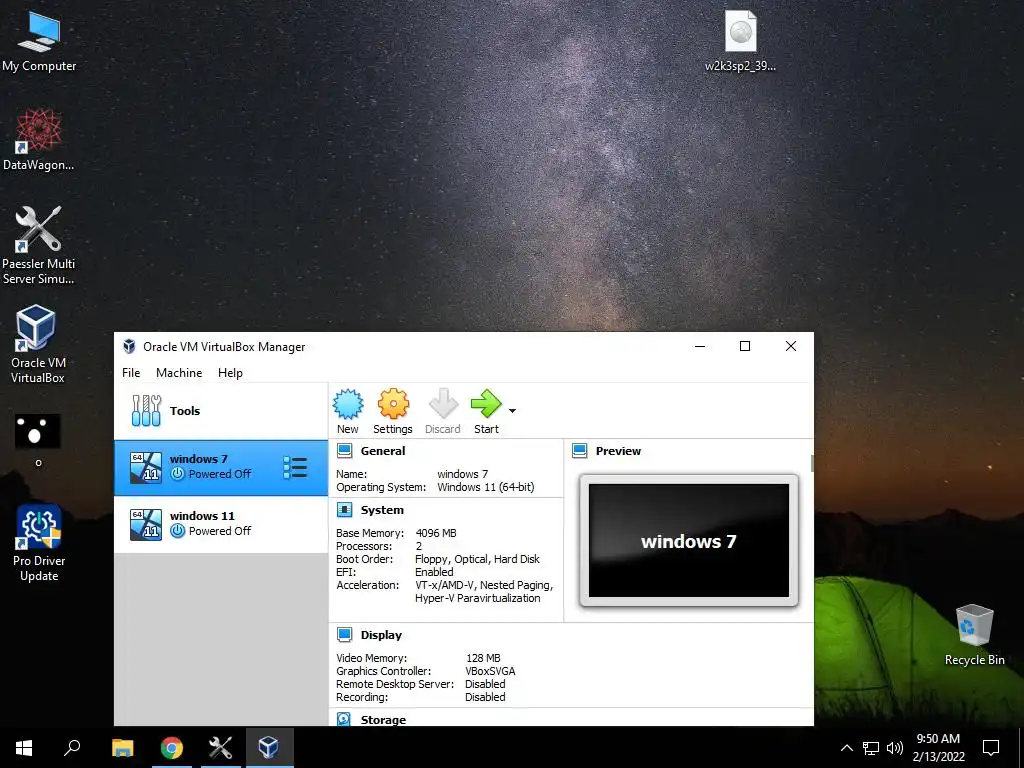Click the 4096 MB base memory value
This screenshot has width=1024, height=768.
[x=436, y=534]
